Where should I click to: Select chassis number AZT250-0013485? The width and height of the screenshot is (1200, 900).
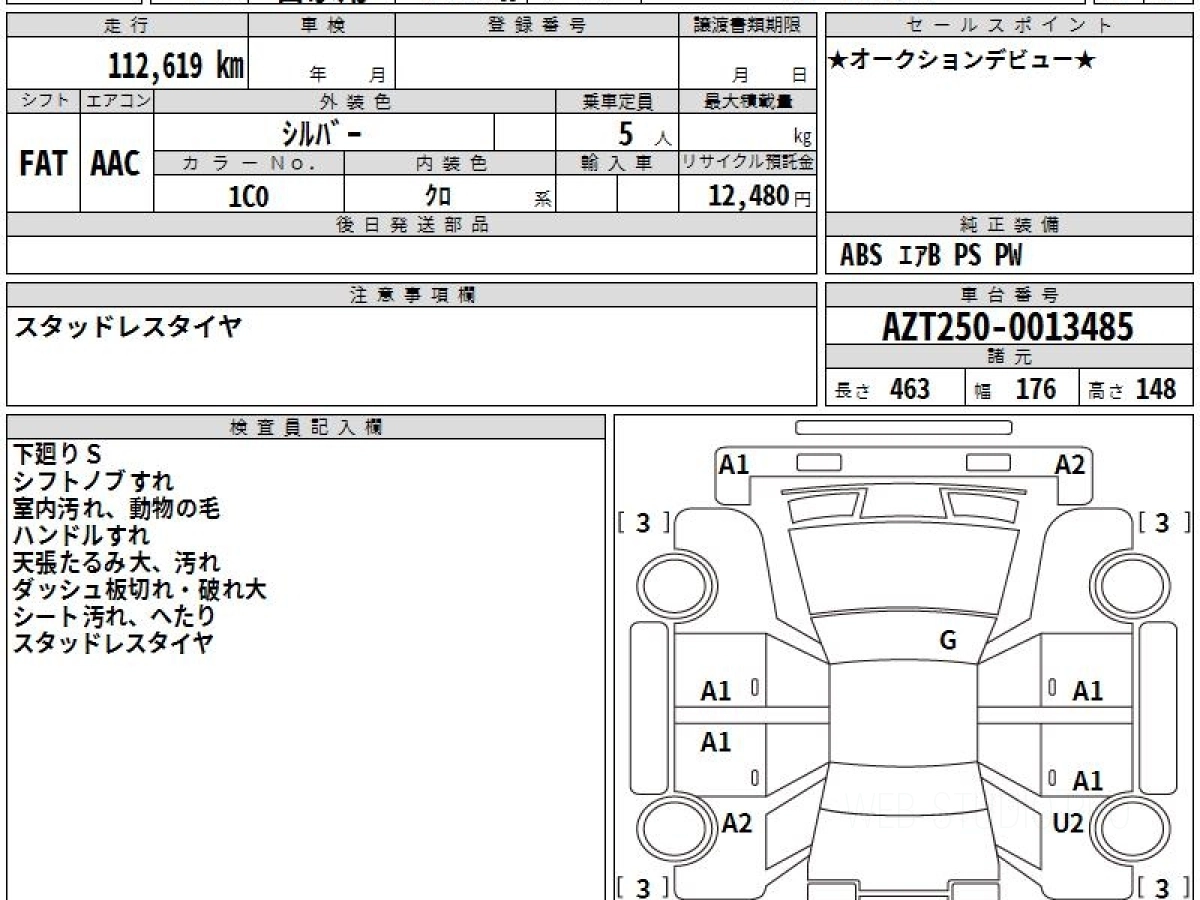click(x=1008, y=327)
